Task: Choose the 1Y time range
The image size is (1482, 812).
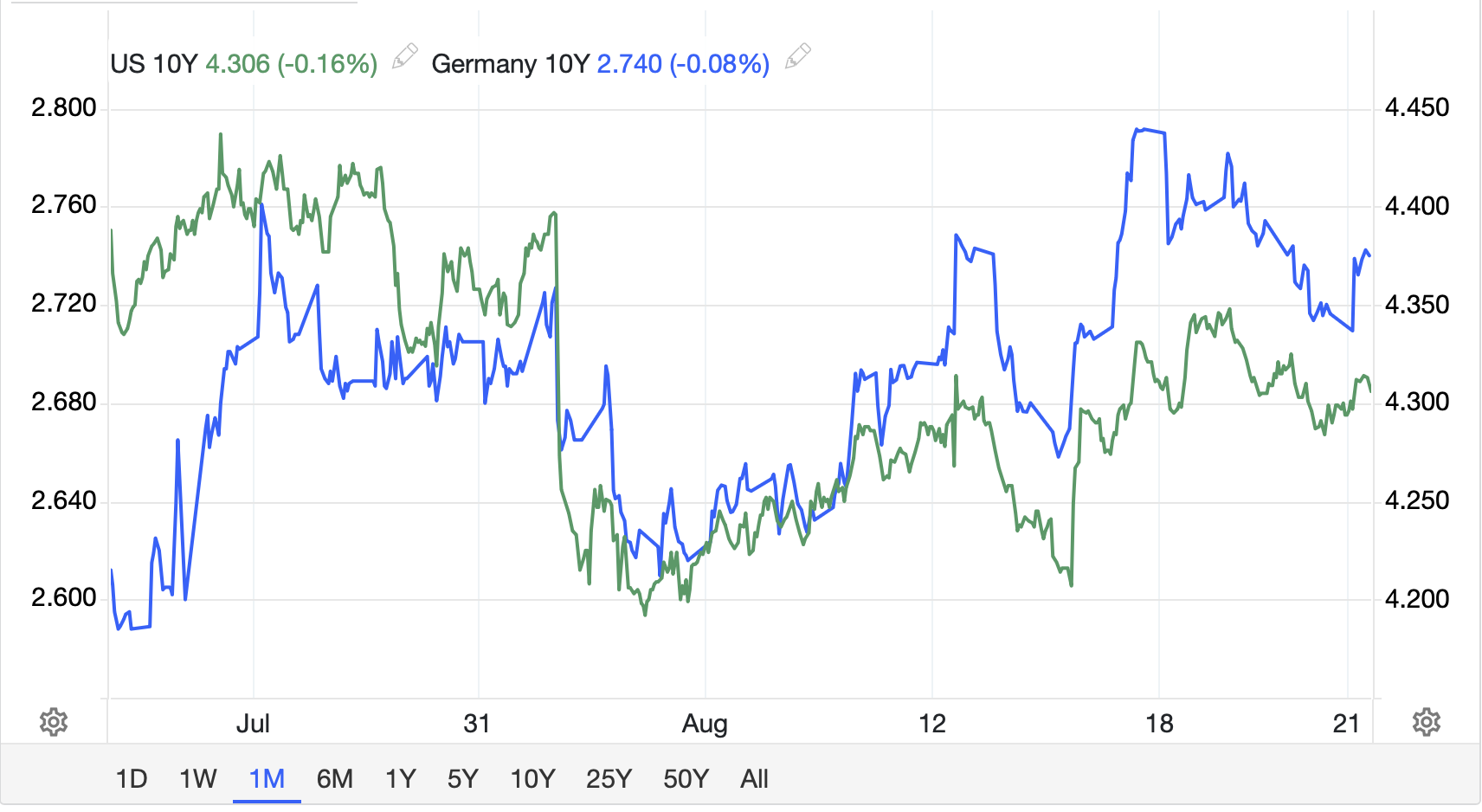Action: pyautogui.click(x=401, y=779)
